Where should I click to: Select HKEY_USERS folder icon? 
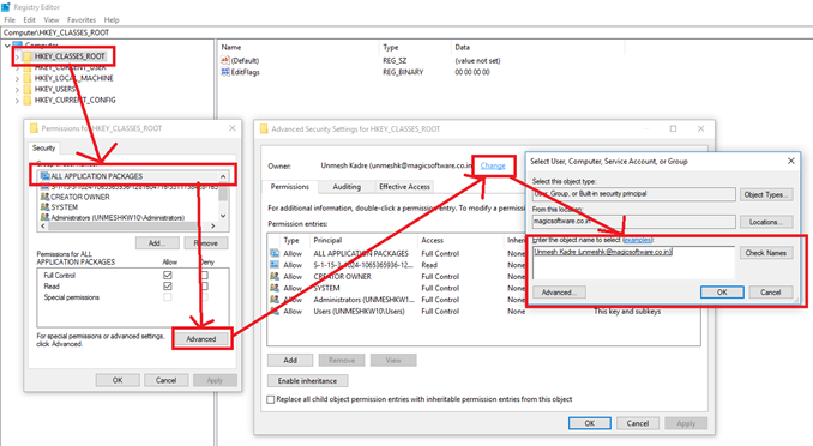click(27, 89)
